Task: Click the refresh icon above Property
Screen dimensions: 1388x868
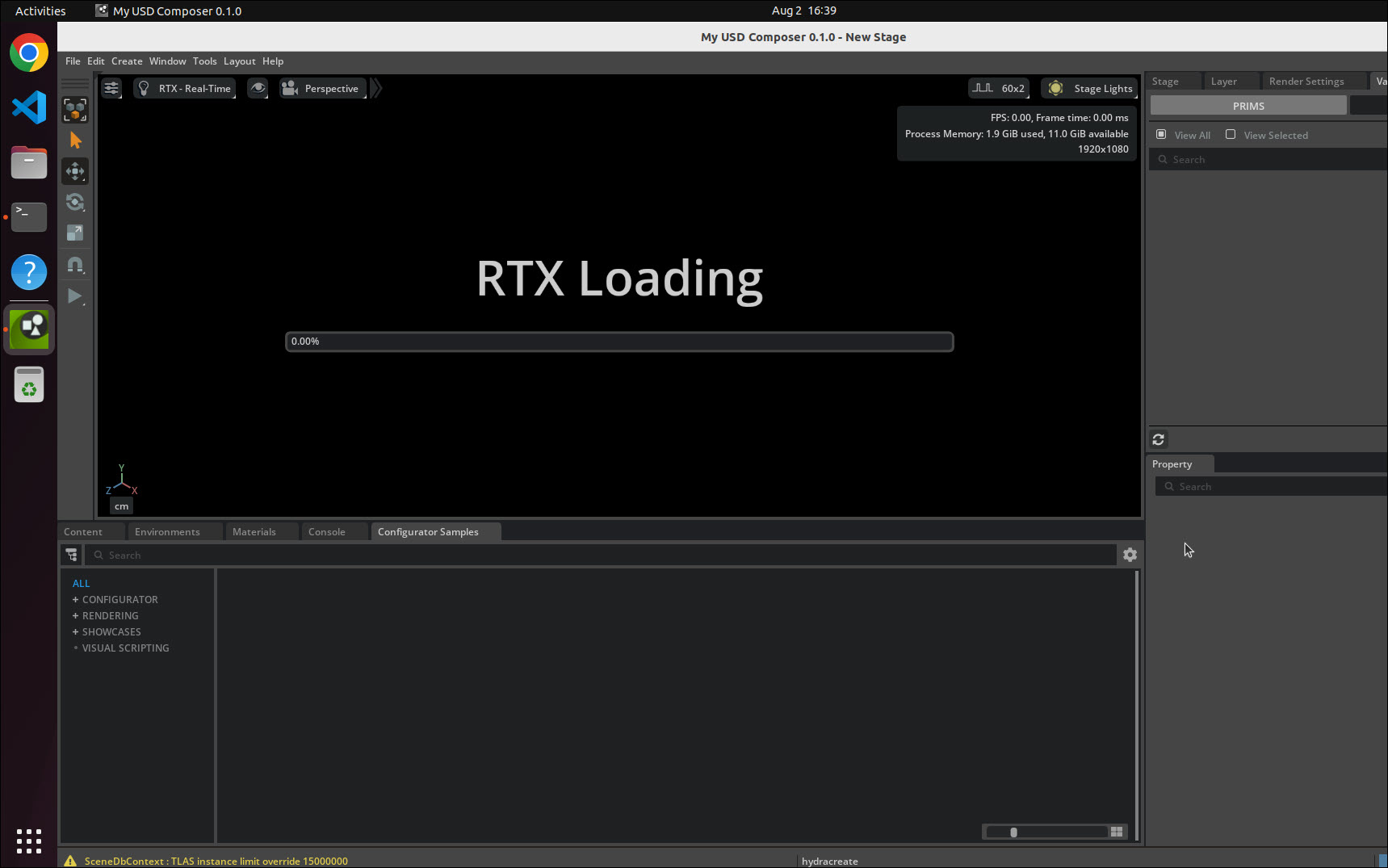Action: pos(1159,439)
